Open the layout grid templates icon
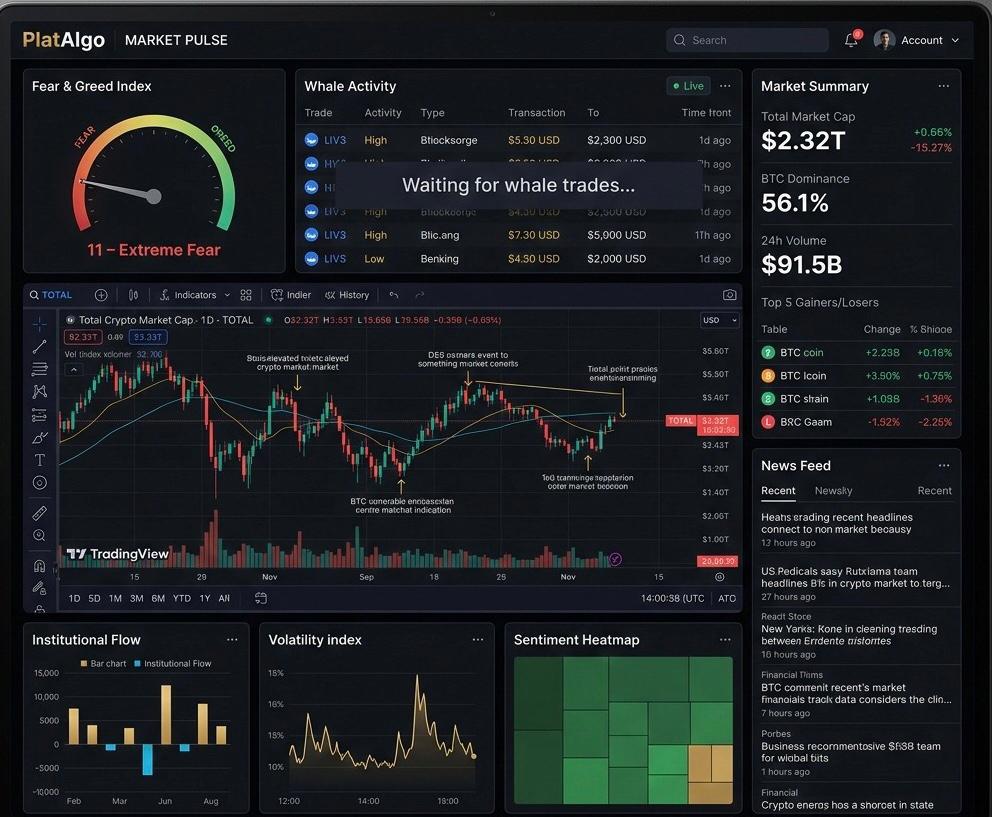The image size is (992, 817). [x=246, y=295]
